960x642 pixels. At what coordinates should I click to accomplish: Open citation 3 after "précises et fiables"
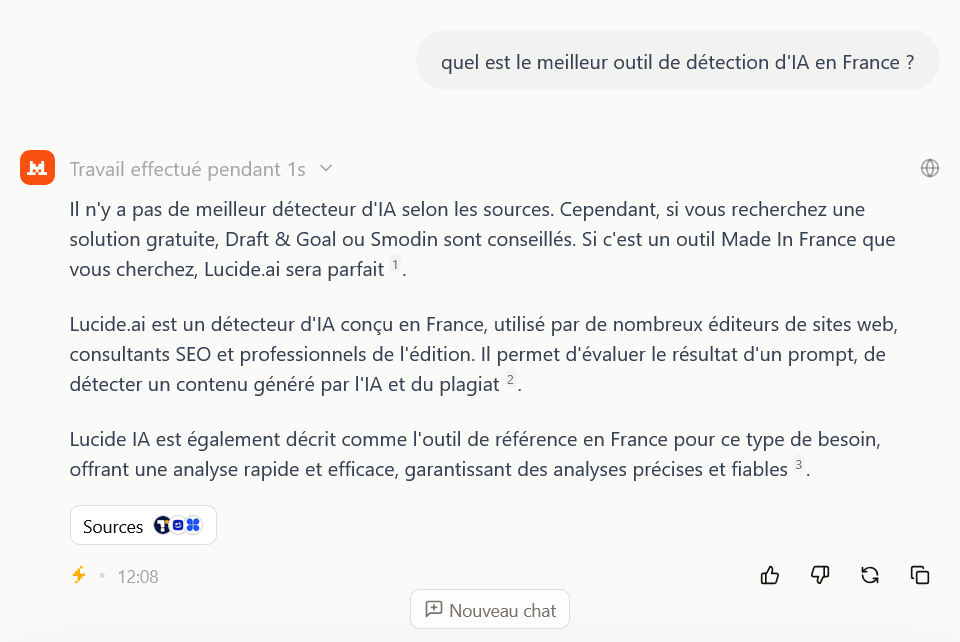[x=798, y=464]
